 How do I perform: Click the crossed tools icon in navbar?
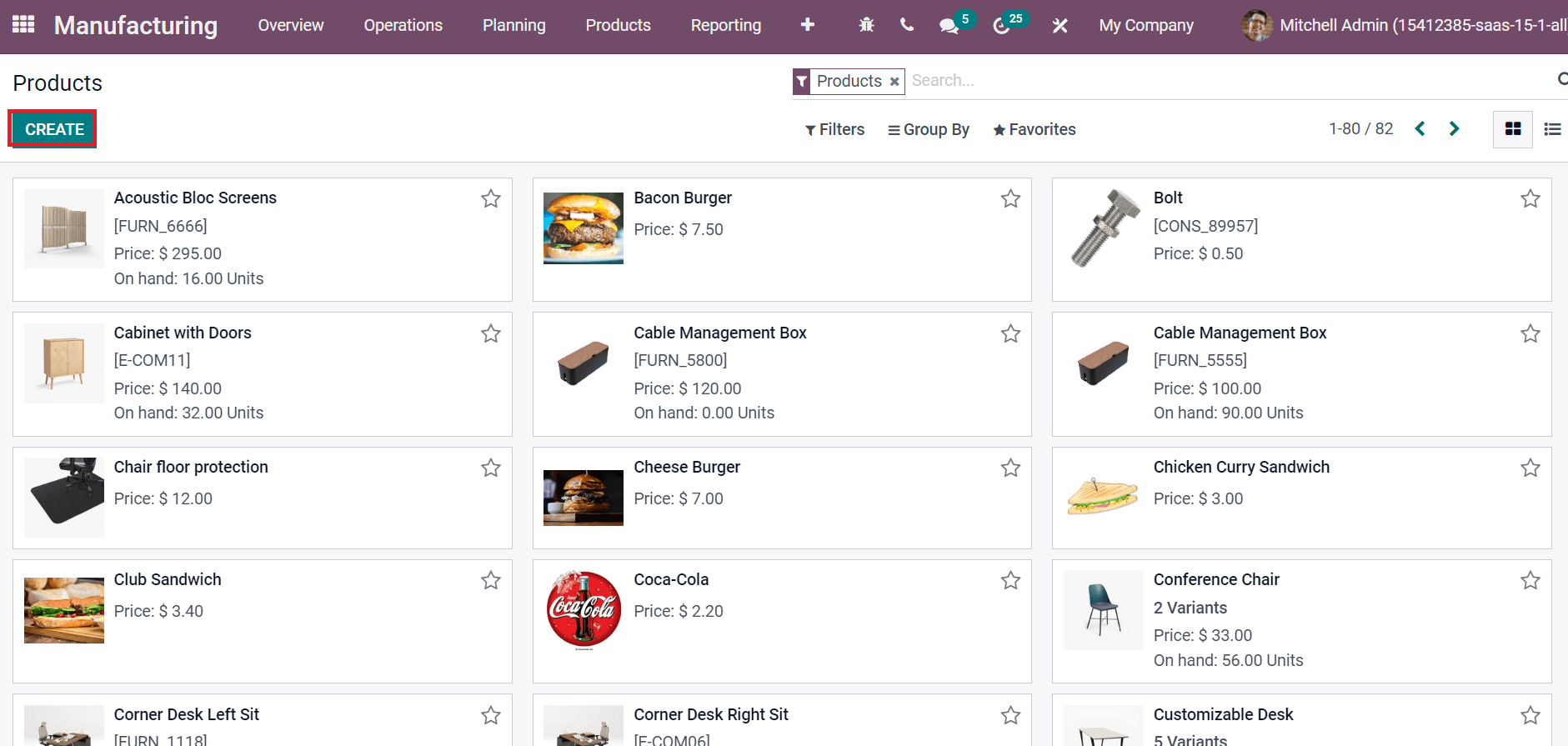coord(1060,26)
